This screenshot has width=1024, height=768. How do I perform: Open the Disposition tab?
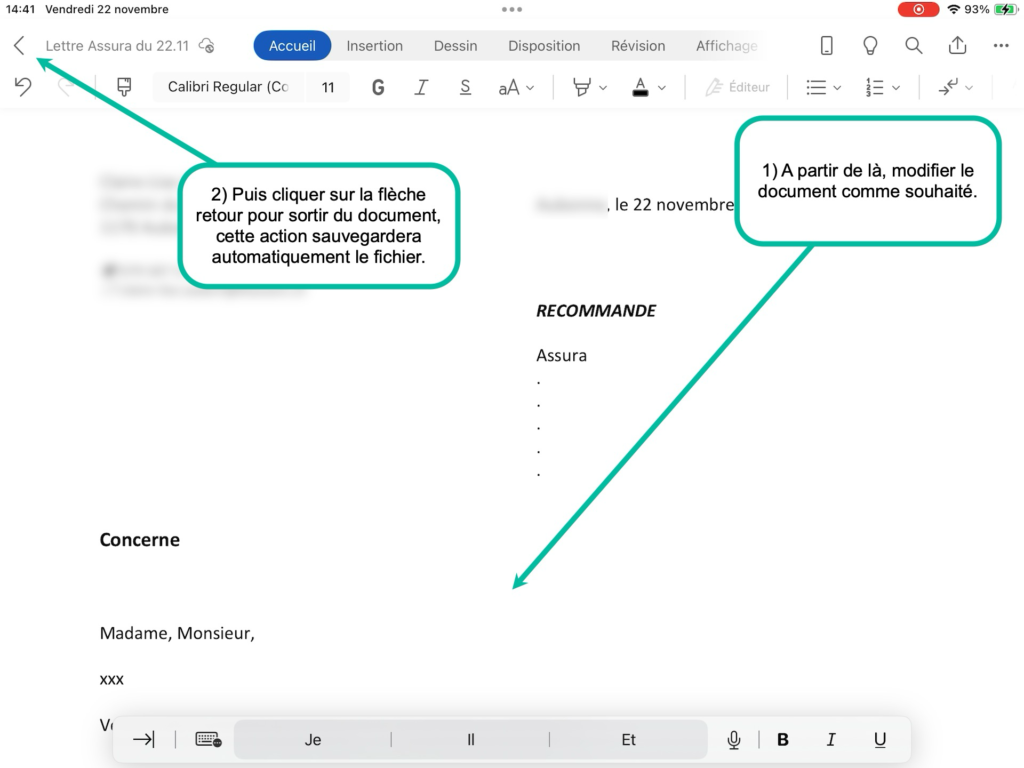(544, 46)
